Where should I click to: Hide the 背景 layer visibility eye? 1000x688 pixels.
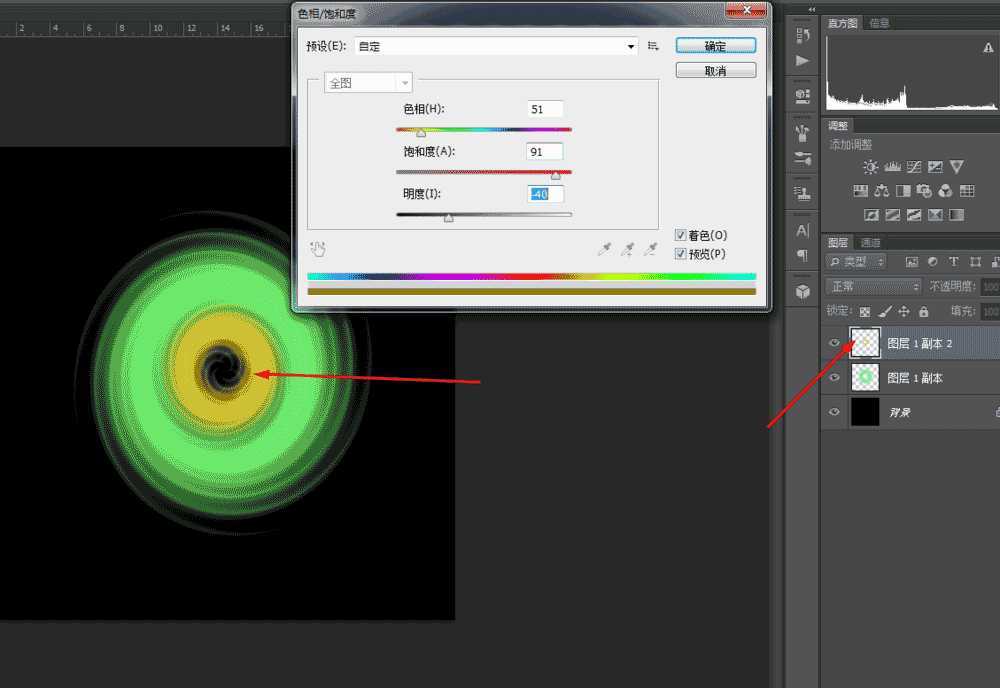click(833, 412)
